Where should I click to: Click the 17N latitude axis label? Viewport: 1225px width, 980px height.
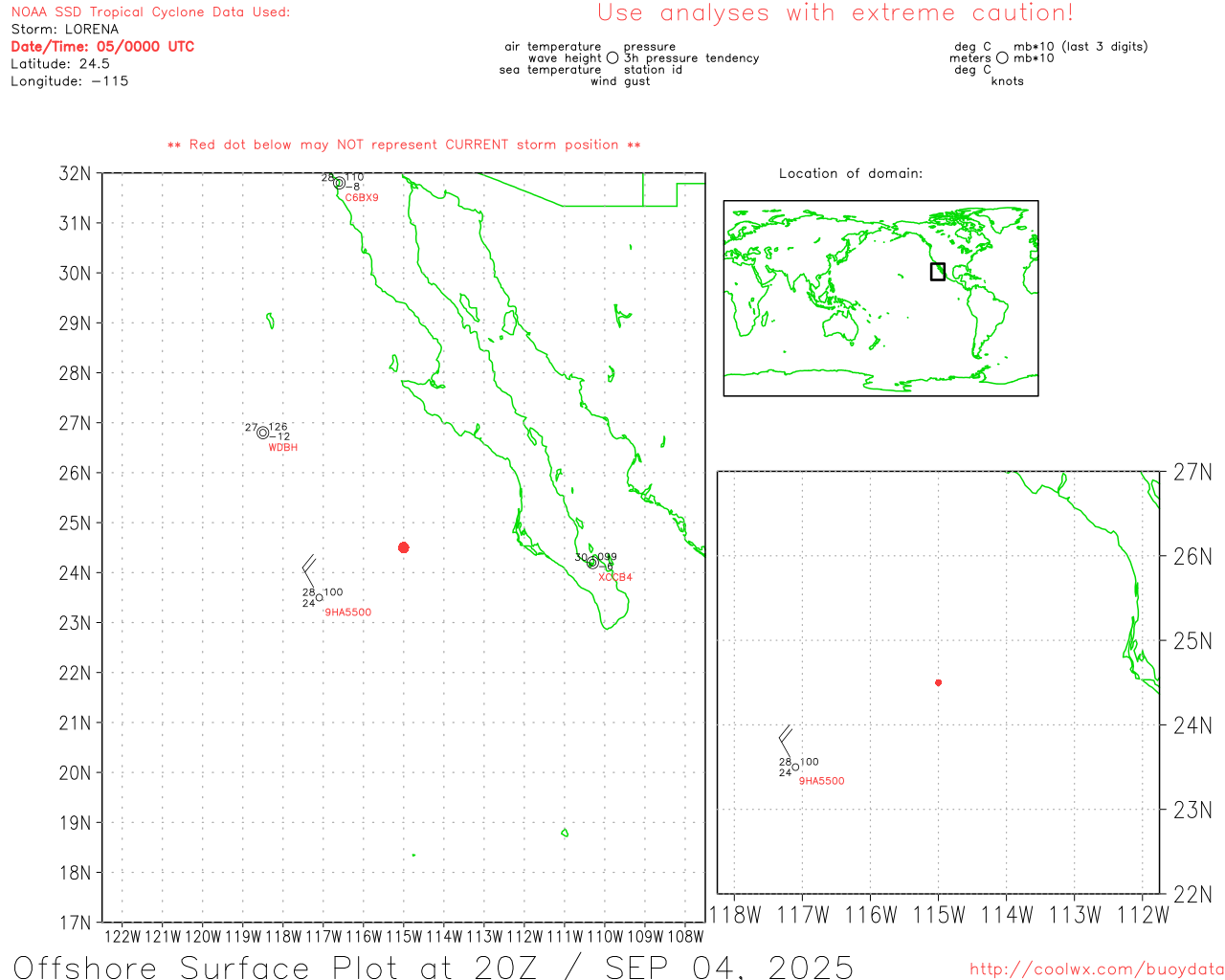(x=76, y=924)
